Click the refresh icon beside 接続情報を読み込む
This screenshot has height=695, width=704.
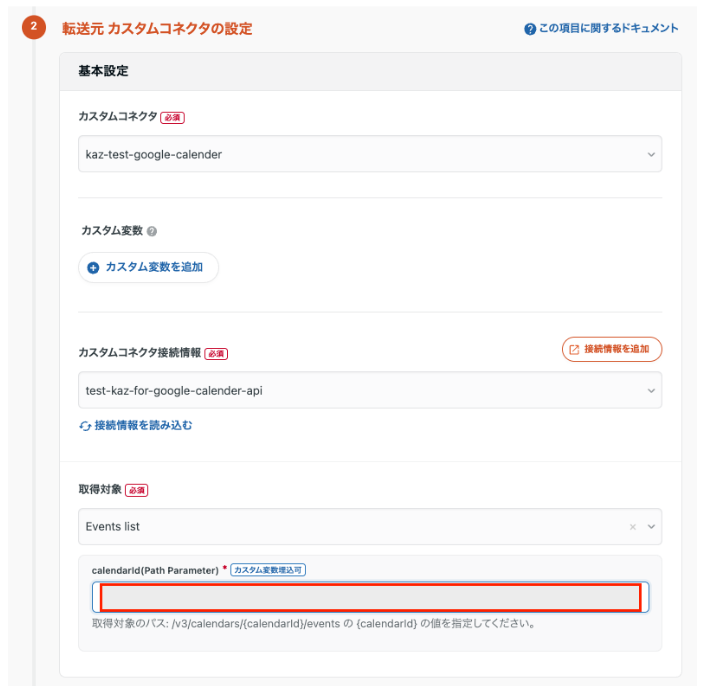85,426
